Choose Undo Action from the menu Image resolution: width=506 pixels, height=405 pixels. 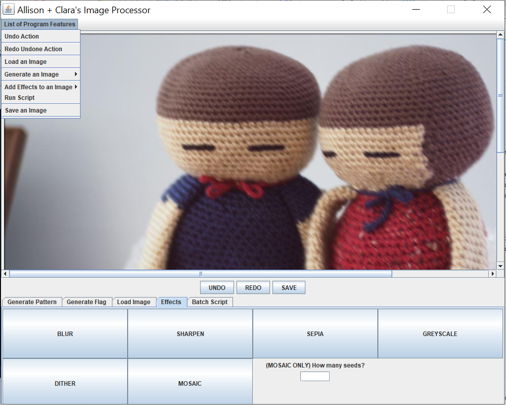click(41, 36)
